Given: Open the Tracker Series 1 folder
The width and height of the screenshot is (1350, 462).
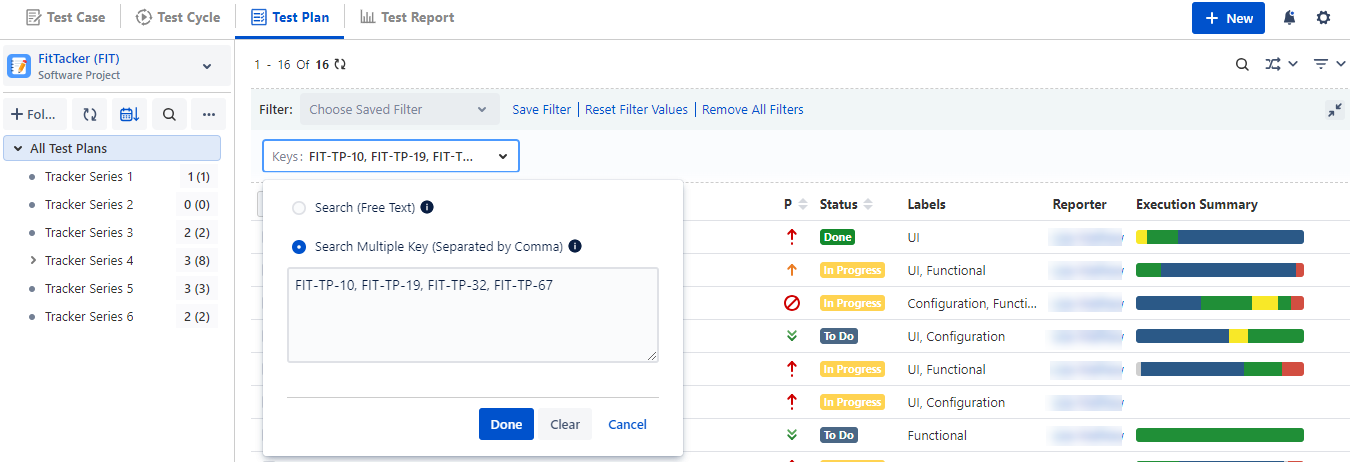Looking at the screenshot, I should click(x=89, y=177).
